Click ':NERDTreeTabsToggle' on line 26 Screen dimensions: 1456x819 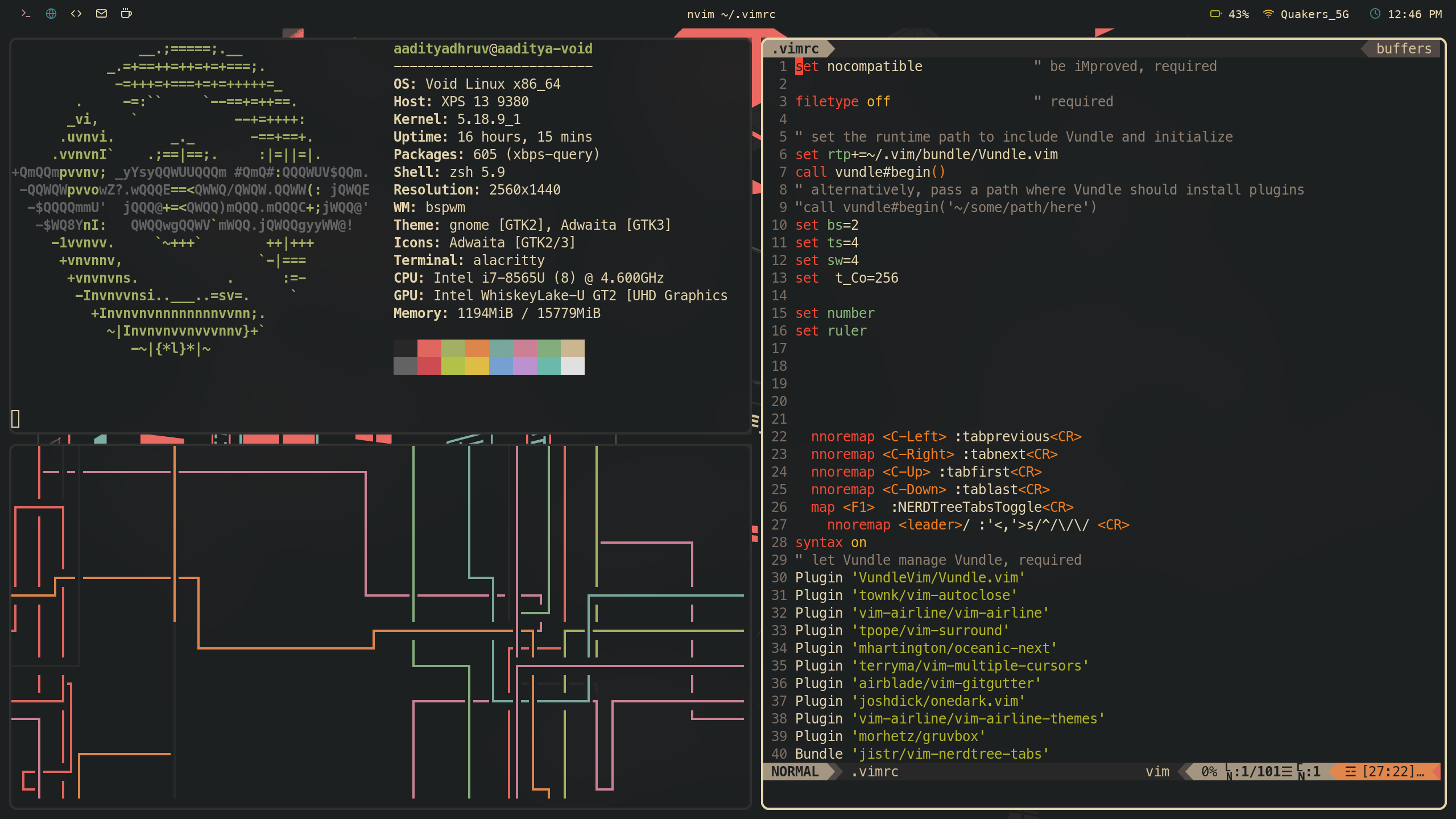coord(966,507)
